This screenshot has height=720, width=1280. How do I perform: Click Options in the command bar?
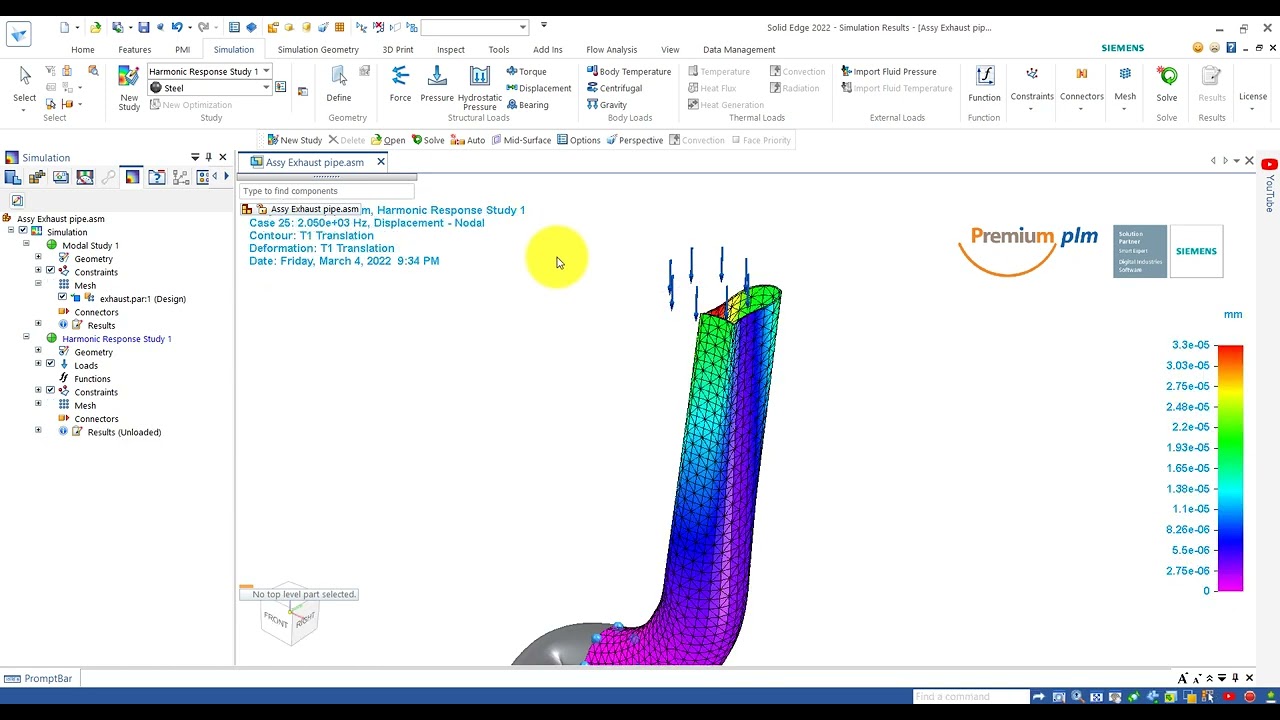[x=579, y=140]
